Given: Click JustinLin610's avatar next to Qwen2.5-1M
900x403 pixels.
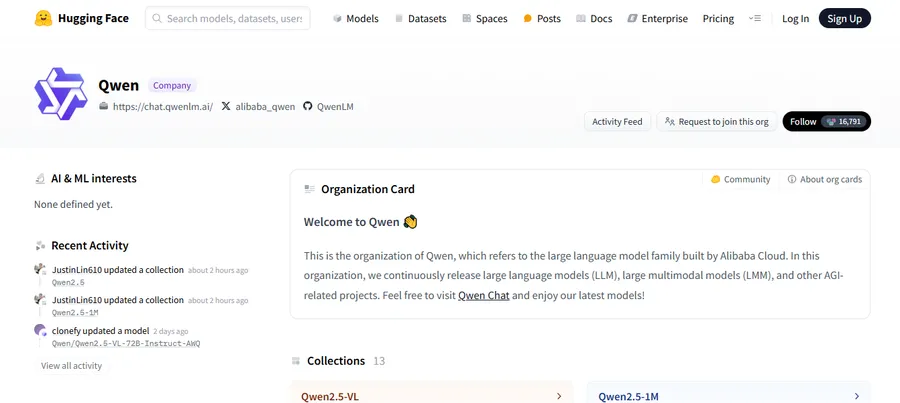Looking at the screenshot, I should click(40, 300).
